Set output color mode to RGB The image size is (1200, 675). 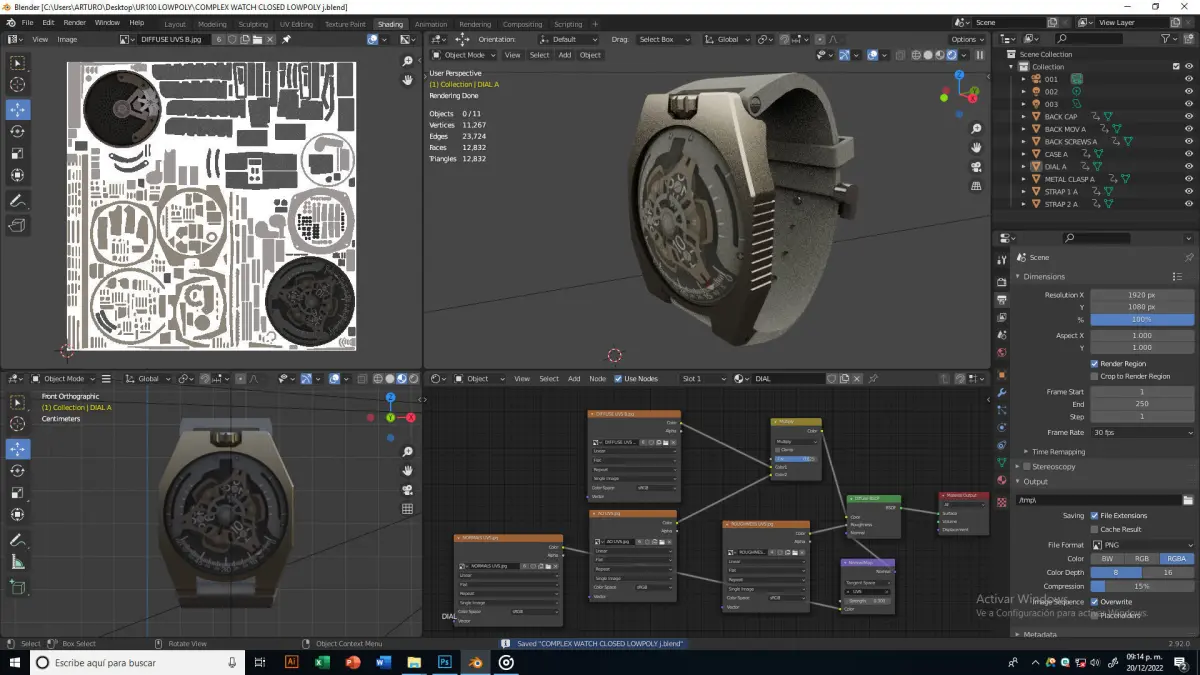point(1142,559)
